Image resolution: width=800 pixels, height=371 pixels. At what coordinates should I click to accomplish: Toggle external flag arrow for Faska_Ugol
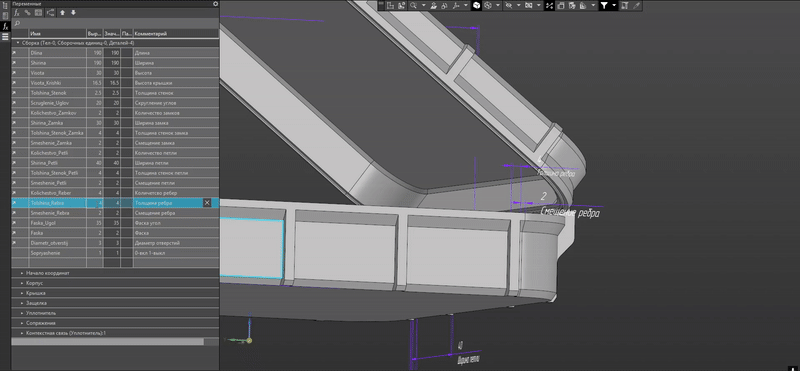point(14,223)
